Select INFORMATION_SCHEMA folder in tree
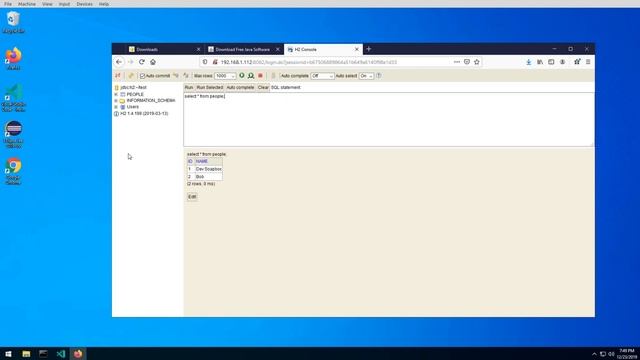This screenshot has height=360, width=640. (151, 100)
